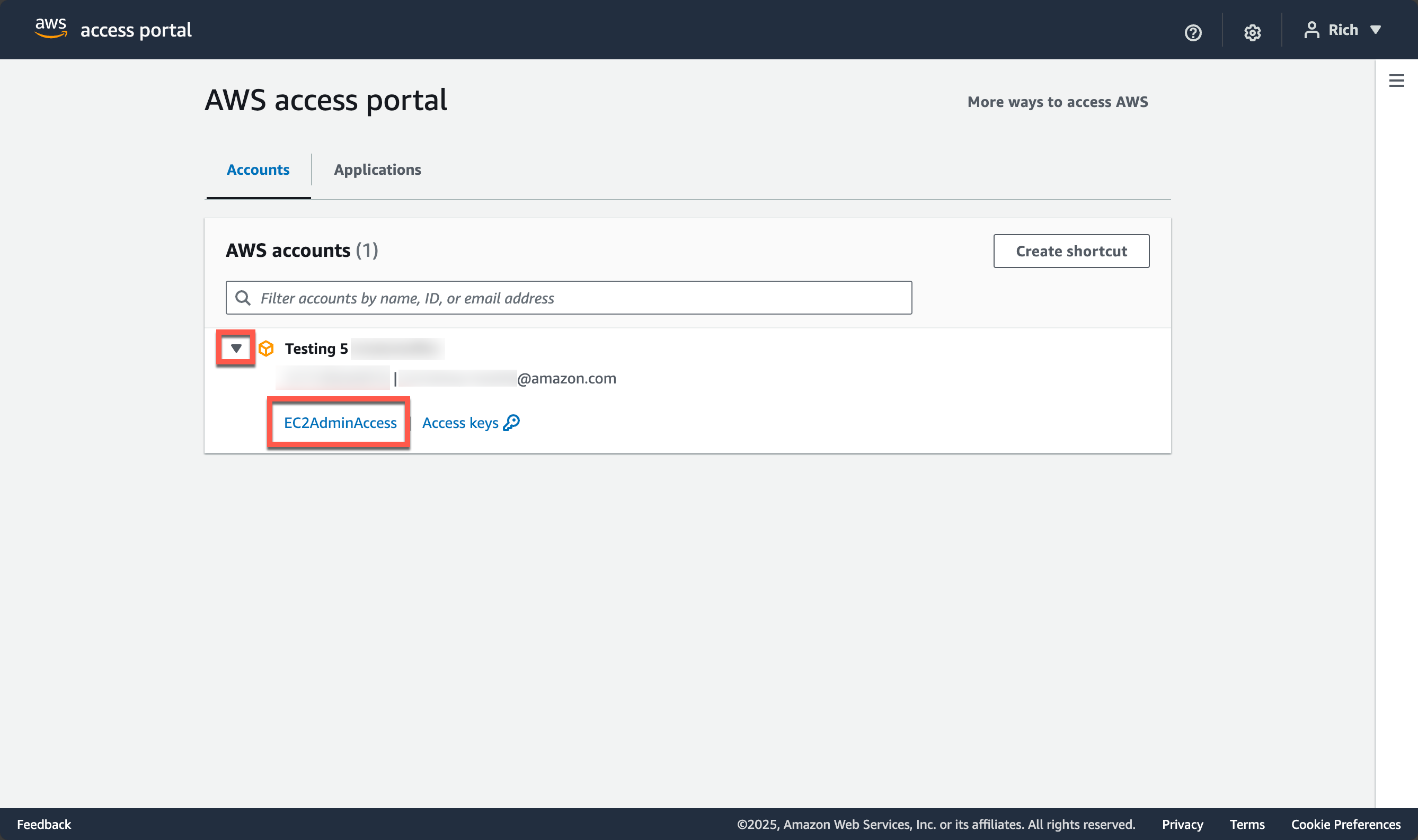The image size is (1418, 840).
Task: Click the key icon beside Access keys
Action: 511,422
